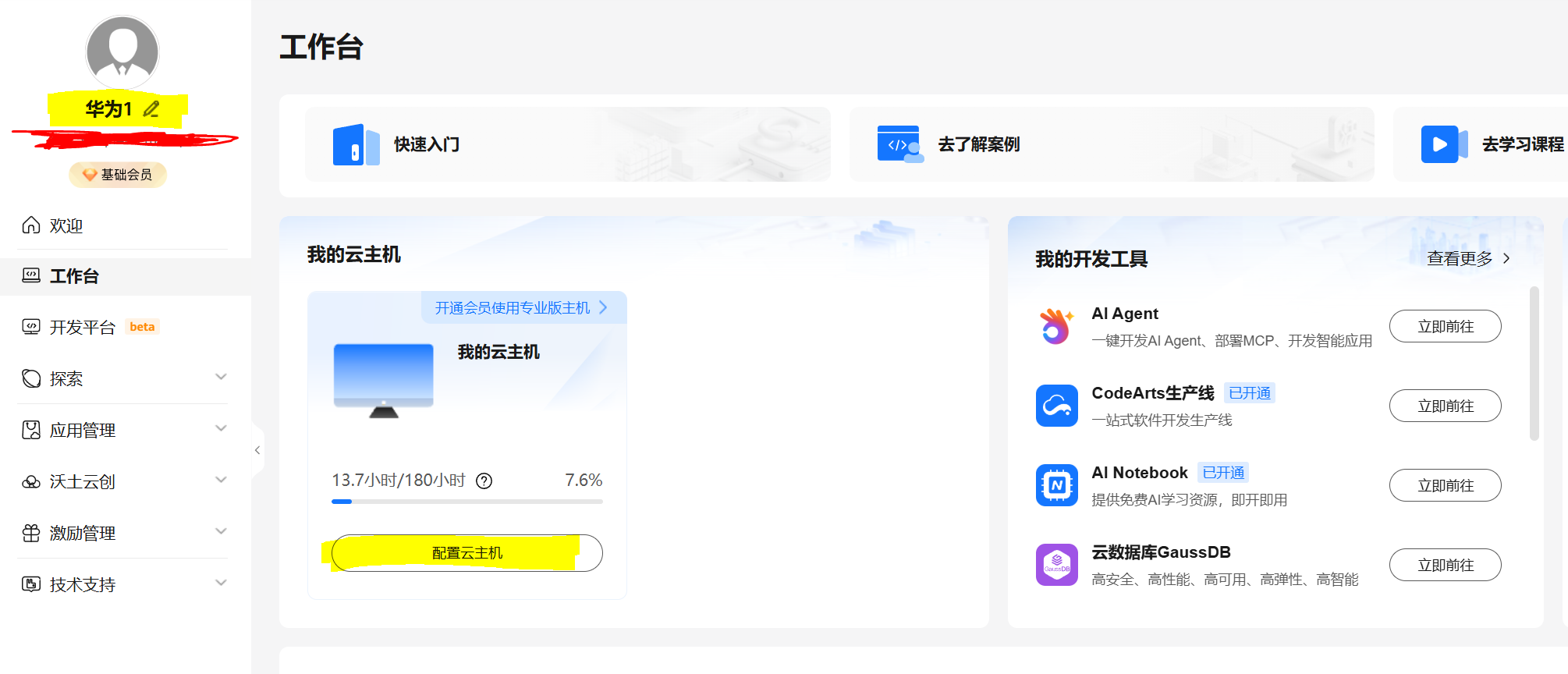Screen dimensions: 1568x674
Task: Expand the 探索 chevron
Action: click(221, 377)
